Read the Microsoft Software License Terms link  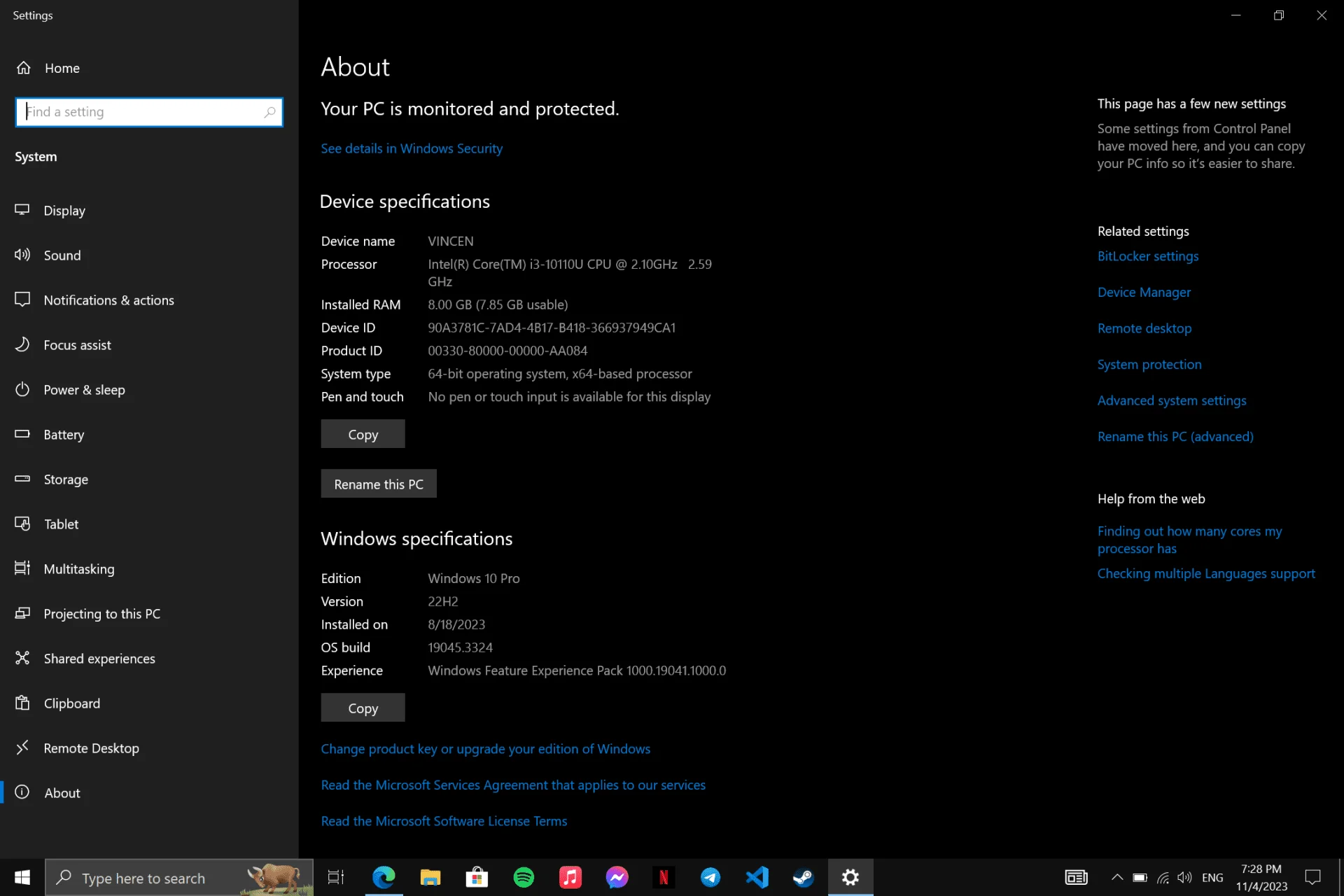click(x=444, y=821)
